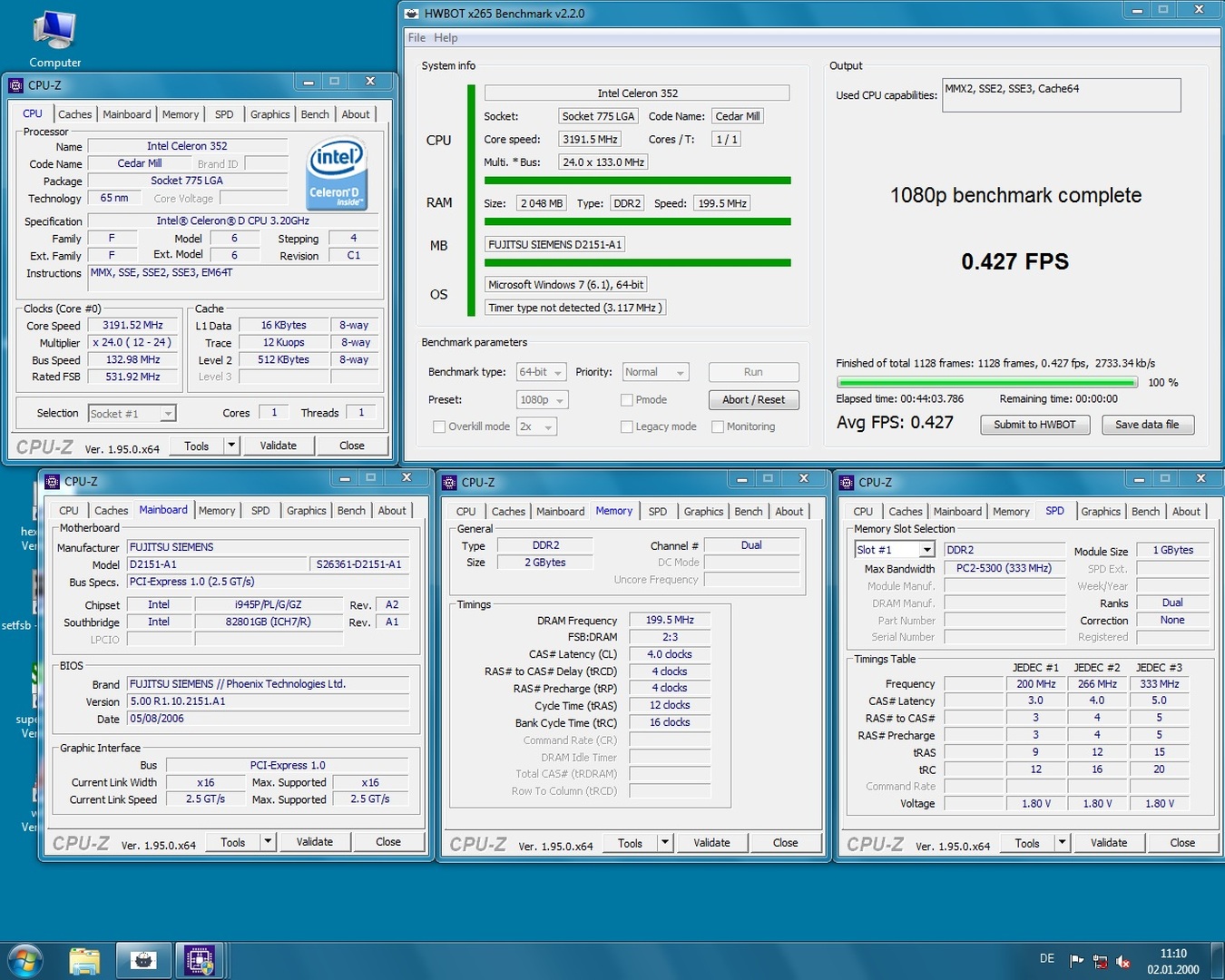Image resolution: width=1225 pixels, height=980 pixels.
Task: Open the File menu in HWBOT
Action: [x=416, y=38]
